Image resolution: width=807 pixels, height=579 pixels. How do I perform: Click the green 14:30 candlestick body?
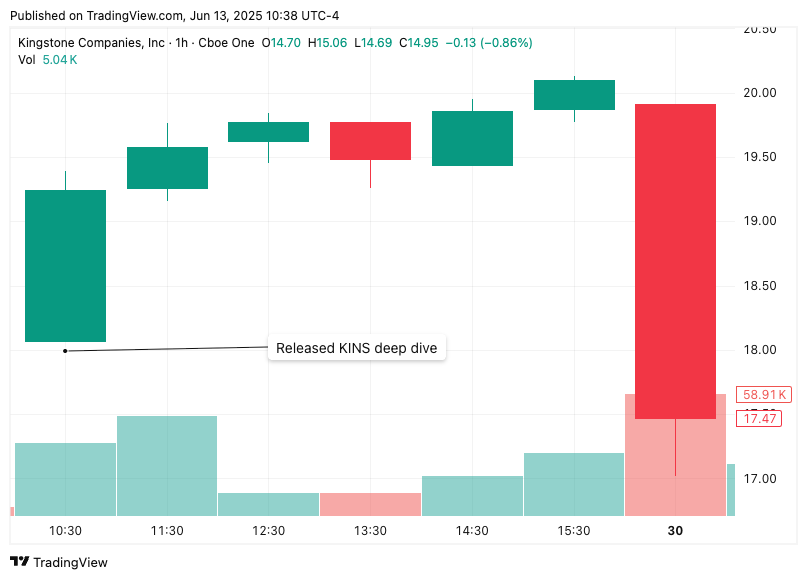tap(472, 138)
